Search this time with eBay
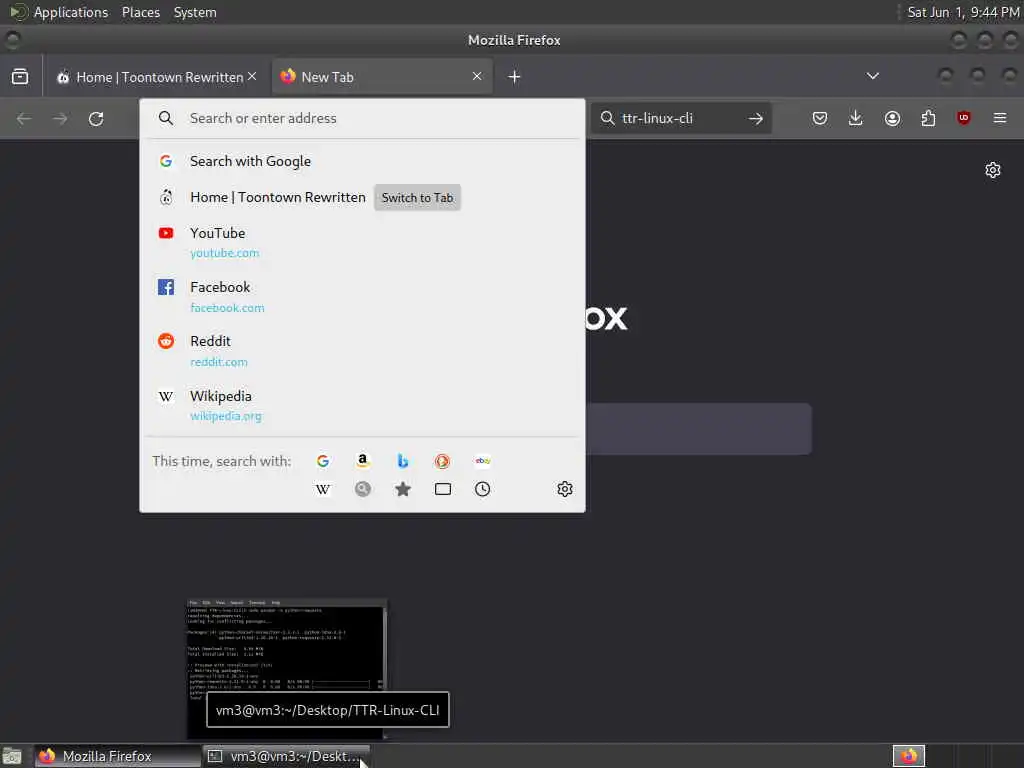Screen dimensions: 1024x768 pos(483,461)
